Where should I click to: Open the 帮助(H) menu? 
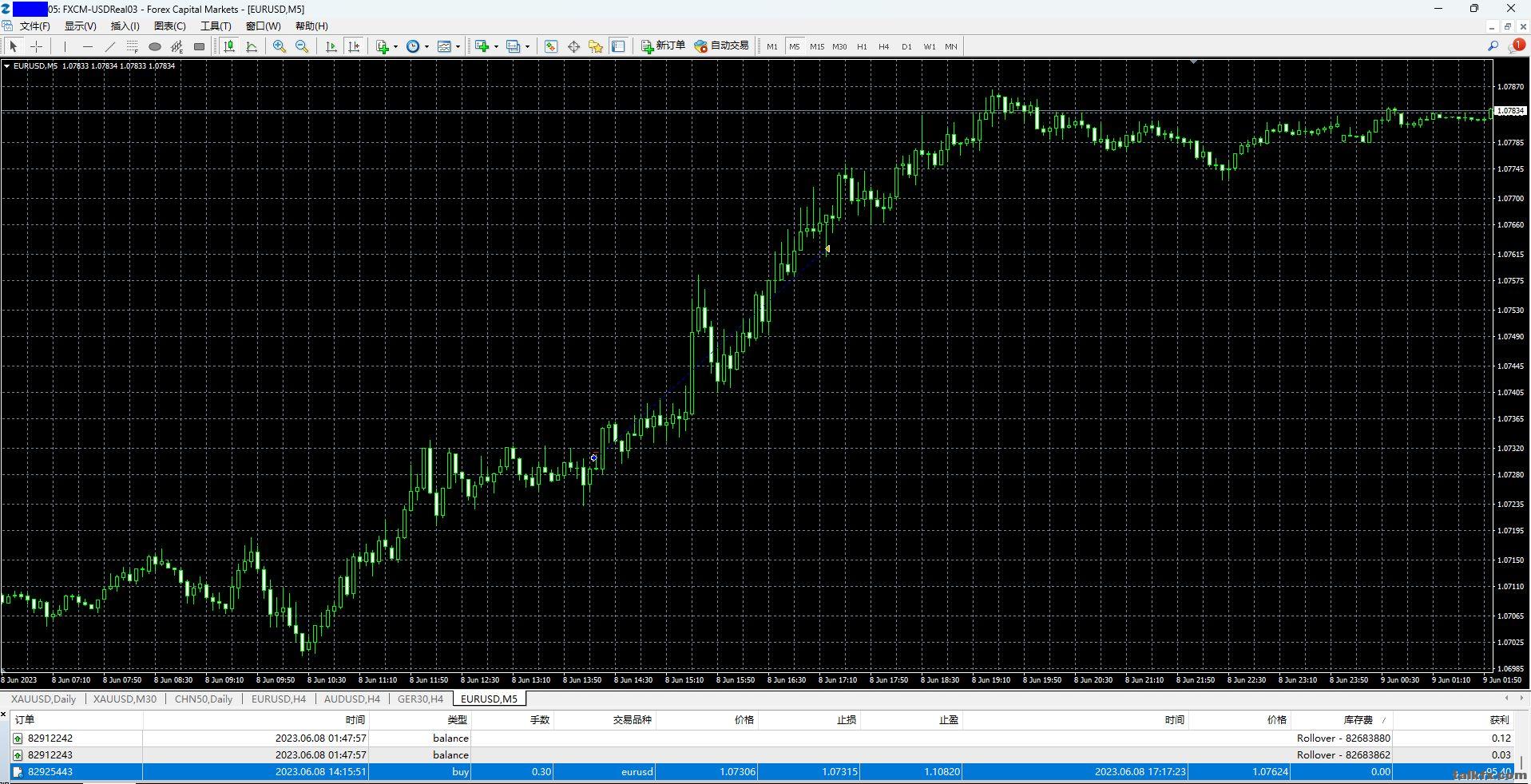click(311, 26)
